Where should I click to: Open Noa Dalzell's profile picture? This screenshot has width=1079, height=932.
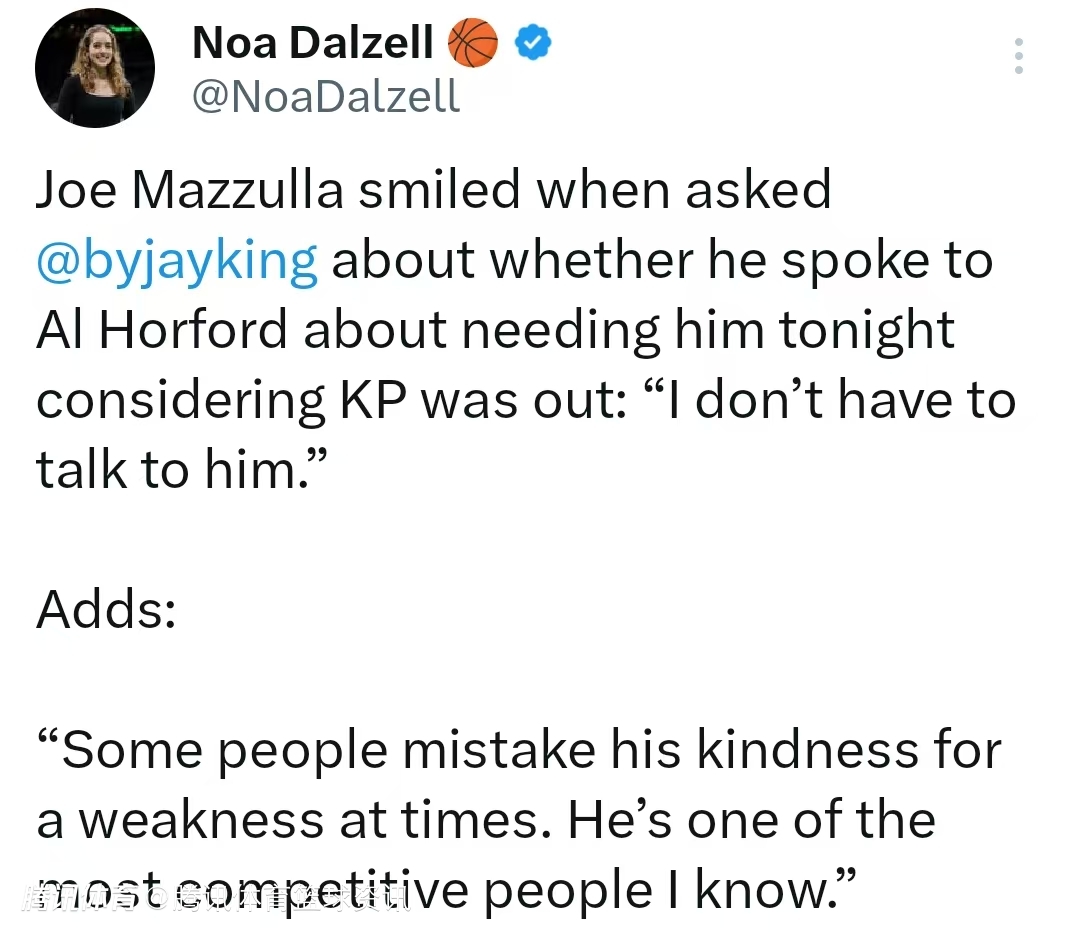[95, 68]
